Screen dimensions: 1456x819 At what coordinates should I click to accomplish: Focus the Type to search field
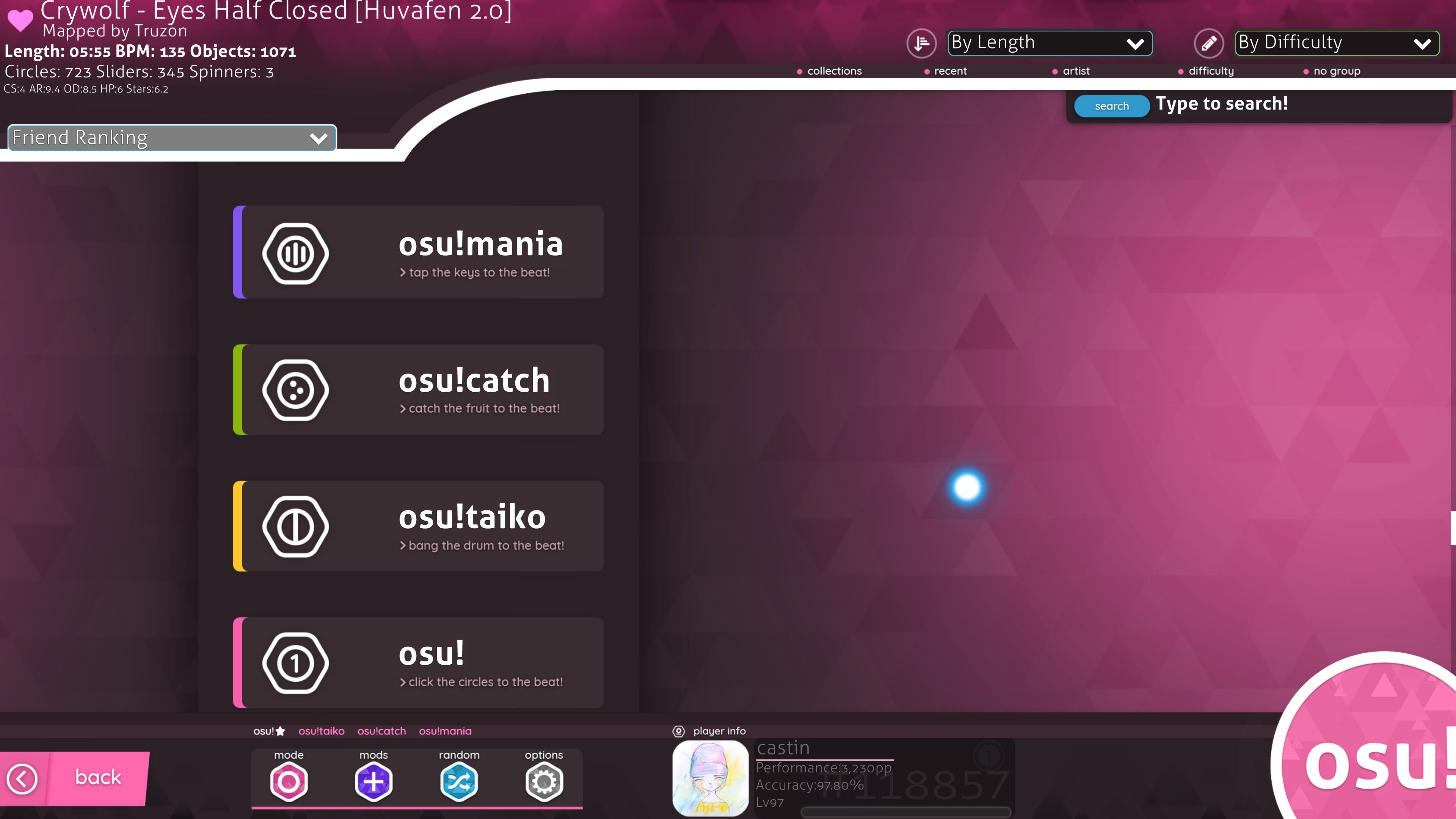1221,104
